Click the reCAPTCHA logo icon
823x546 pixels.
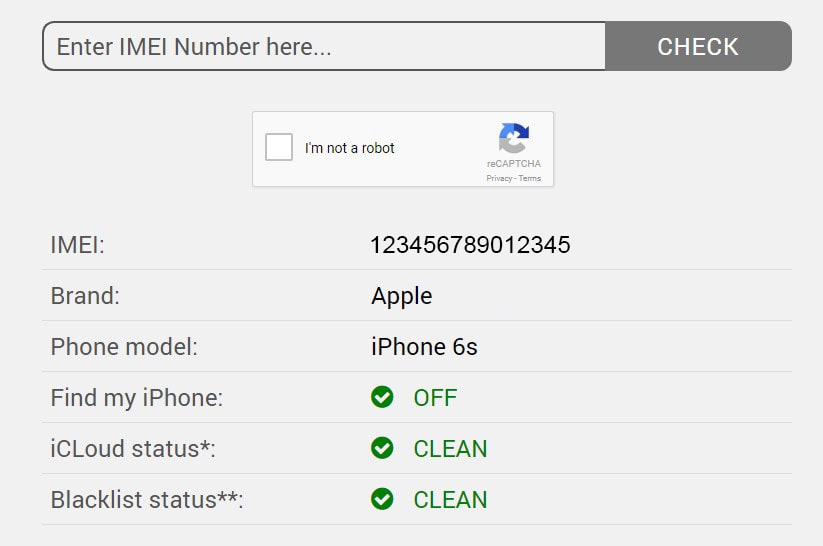pyautogui.click(x=514, y=139)
